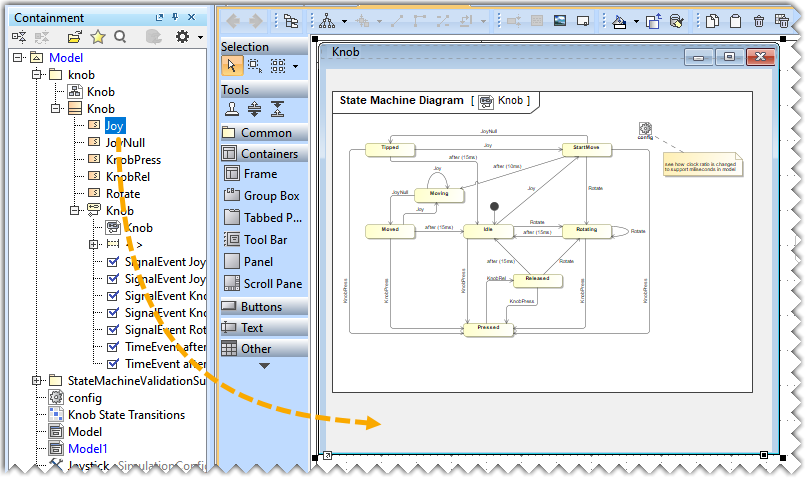
Task: Collapse the knob package tree node
Action: [x=37, y=75]
